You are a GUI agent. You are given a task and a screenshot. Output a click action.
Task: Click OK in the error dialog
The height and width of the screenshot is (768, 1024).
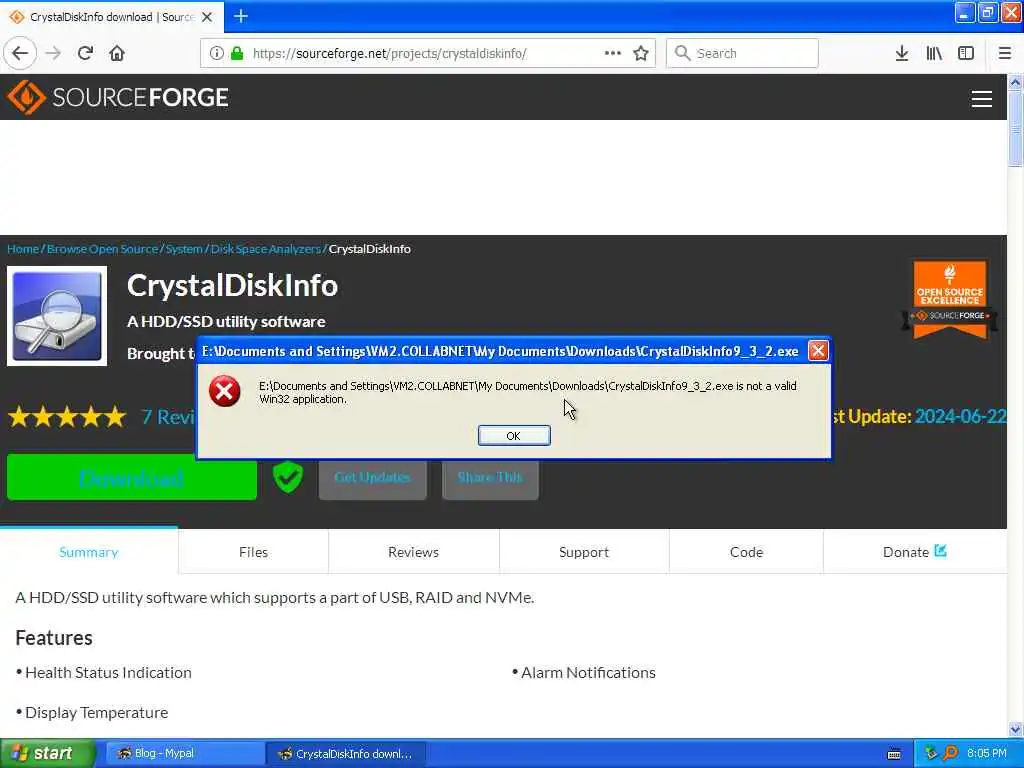click(x=514, y=436)
